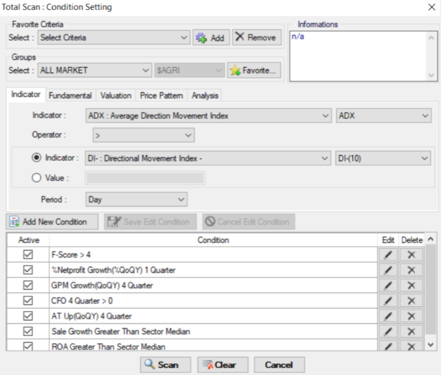Open the Select Criteria dropdown
Image resolution: width=441 pixels, height=375 pixels.
point(113,38)
